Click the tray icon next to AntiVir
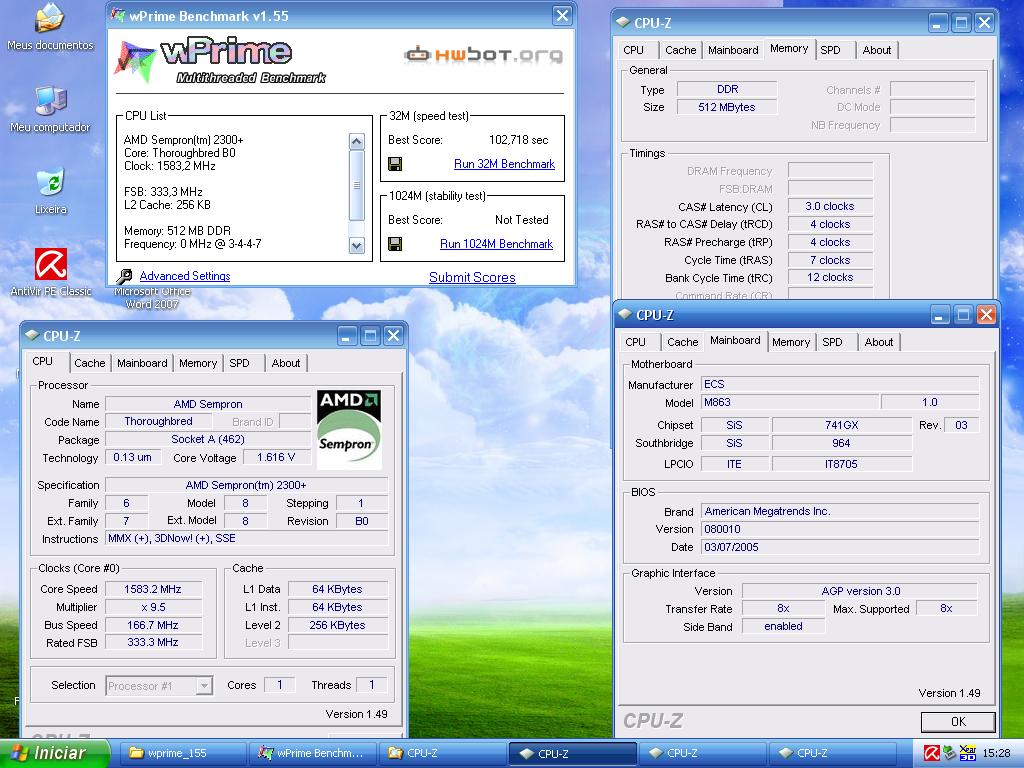 click(950, 753)
